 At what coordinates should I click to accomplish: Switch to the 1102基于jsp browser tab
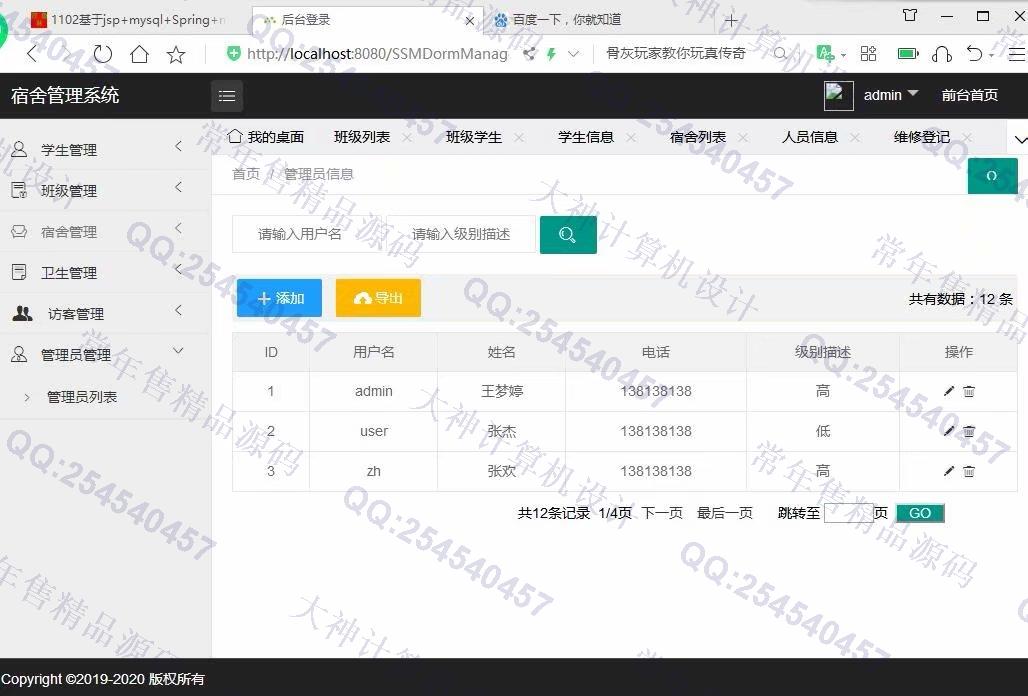(x=128, y=20)
